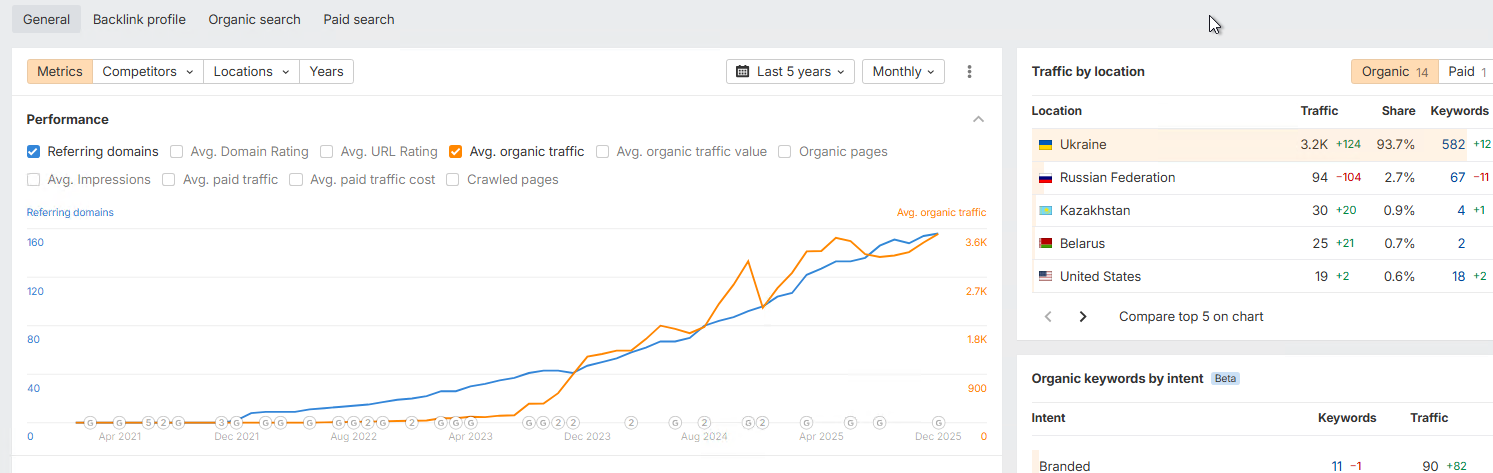Go to next locations page arrow
Screen dimensions: 1493x473
coord(1083,317)
